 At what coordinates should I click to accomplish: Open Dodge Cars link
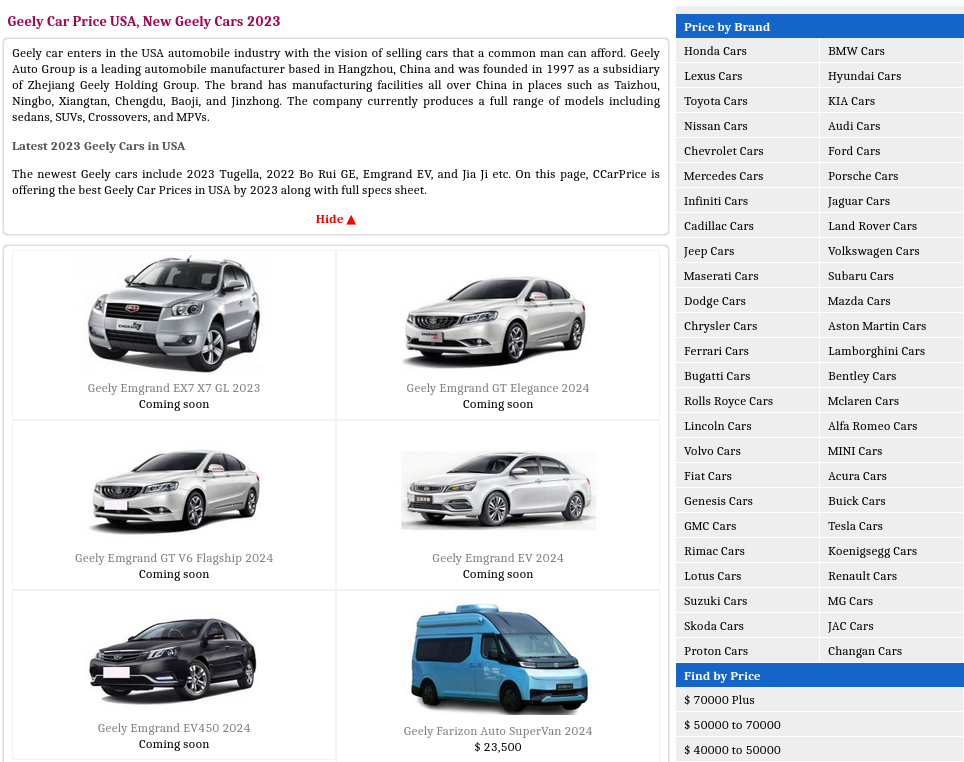(x=714, y=301)
